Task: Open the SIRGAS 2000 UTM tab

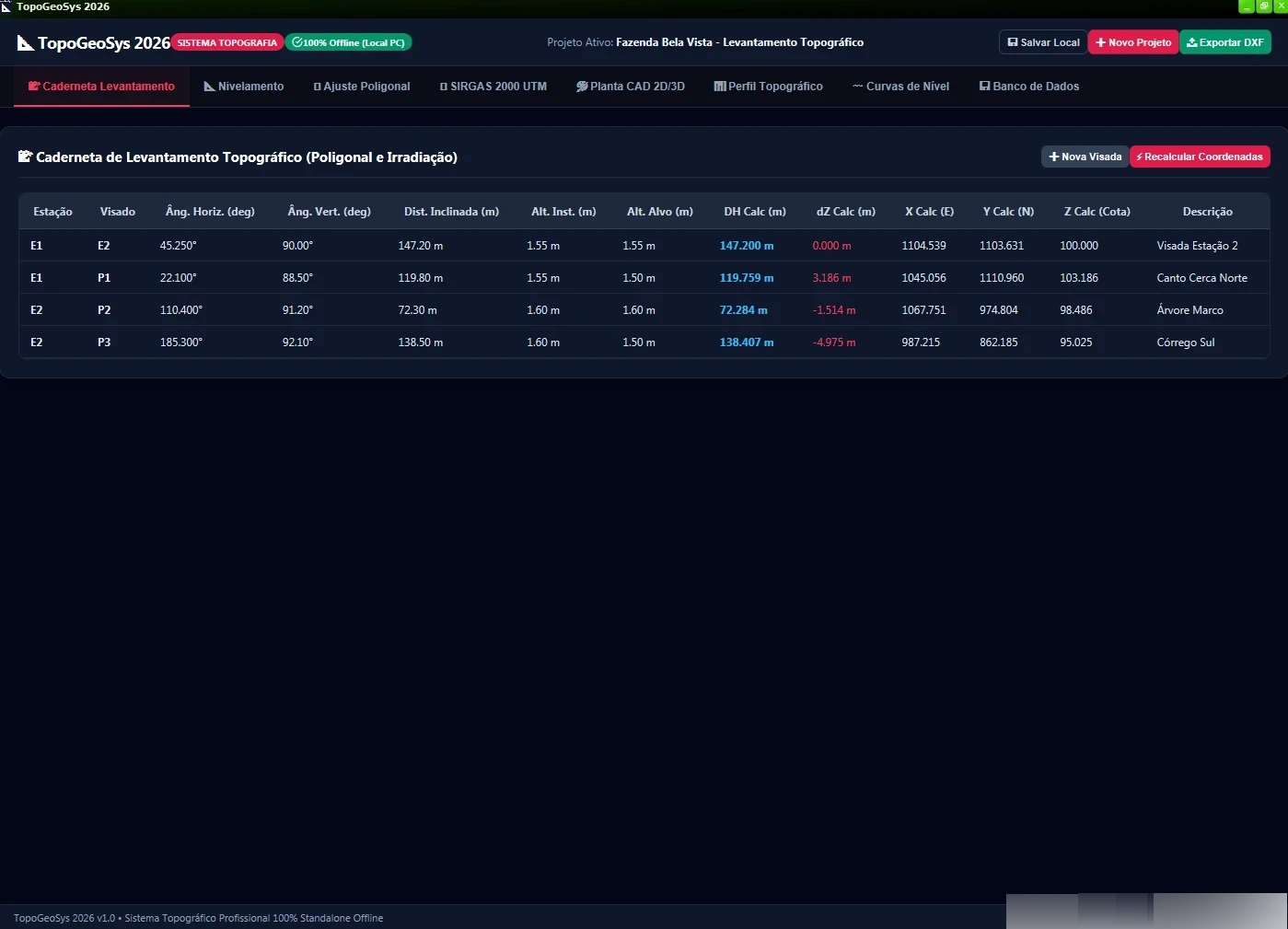Action: (x=493, y=87)
